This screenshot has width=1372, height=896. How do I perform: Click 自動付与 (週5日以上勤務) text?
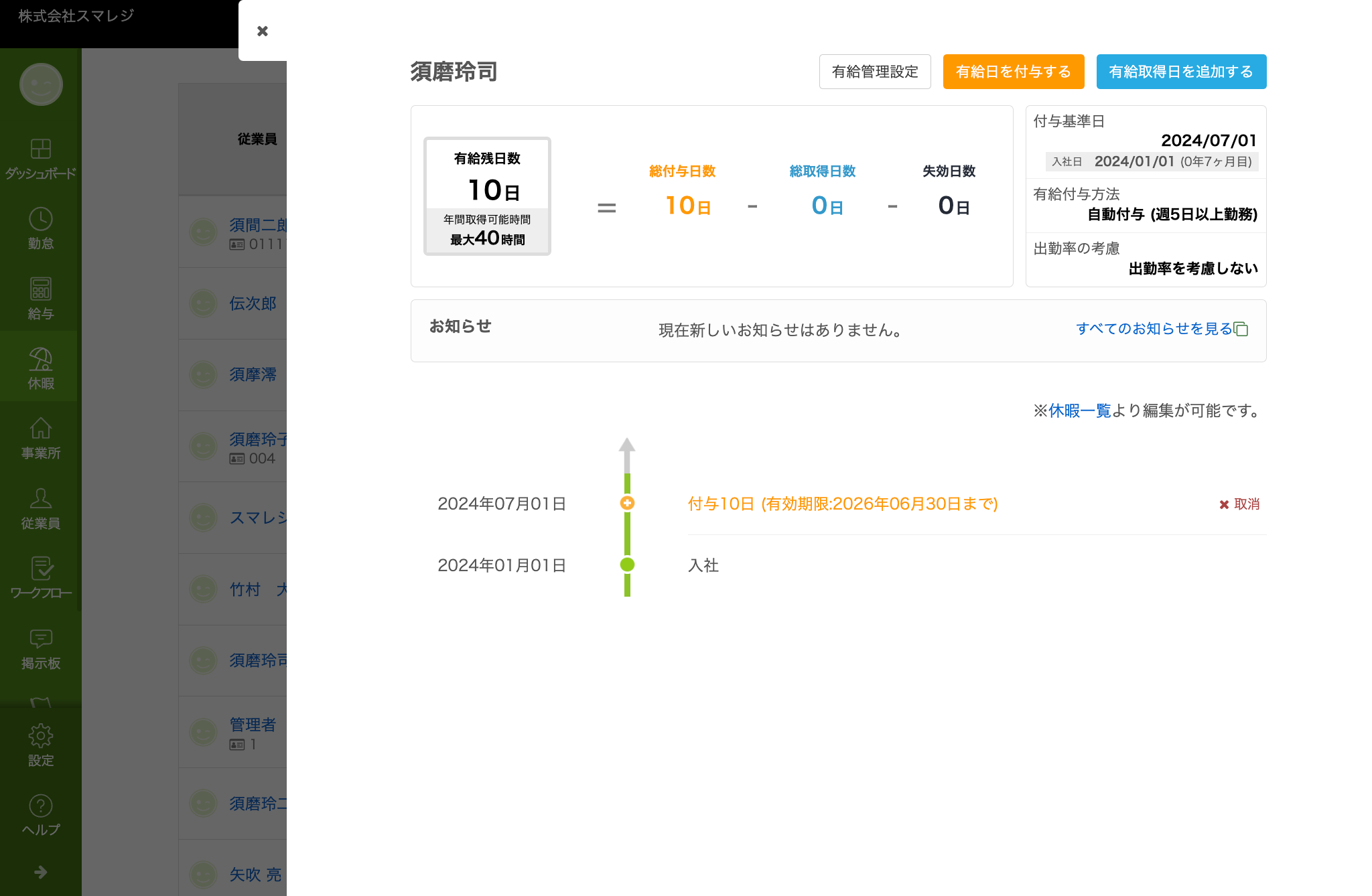click(1172, 214)
